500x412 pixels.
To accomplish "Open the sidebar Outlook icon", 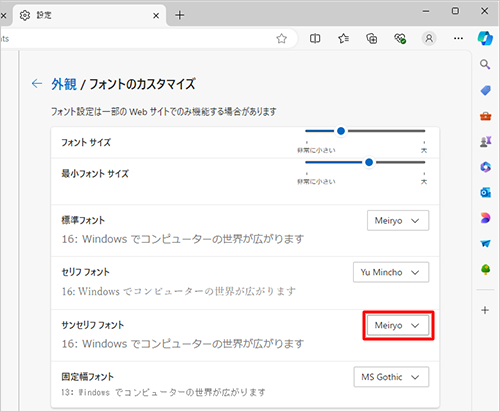I will tap(486, 192).
